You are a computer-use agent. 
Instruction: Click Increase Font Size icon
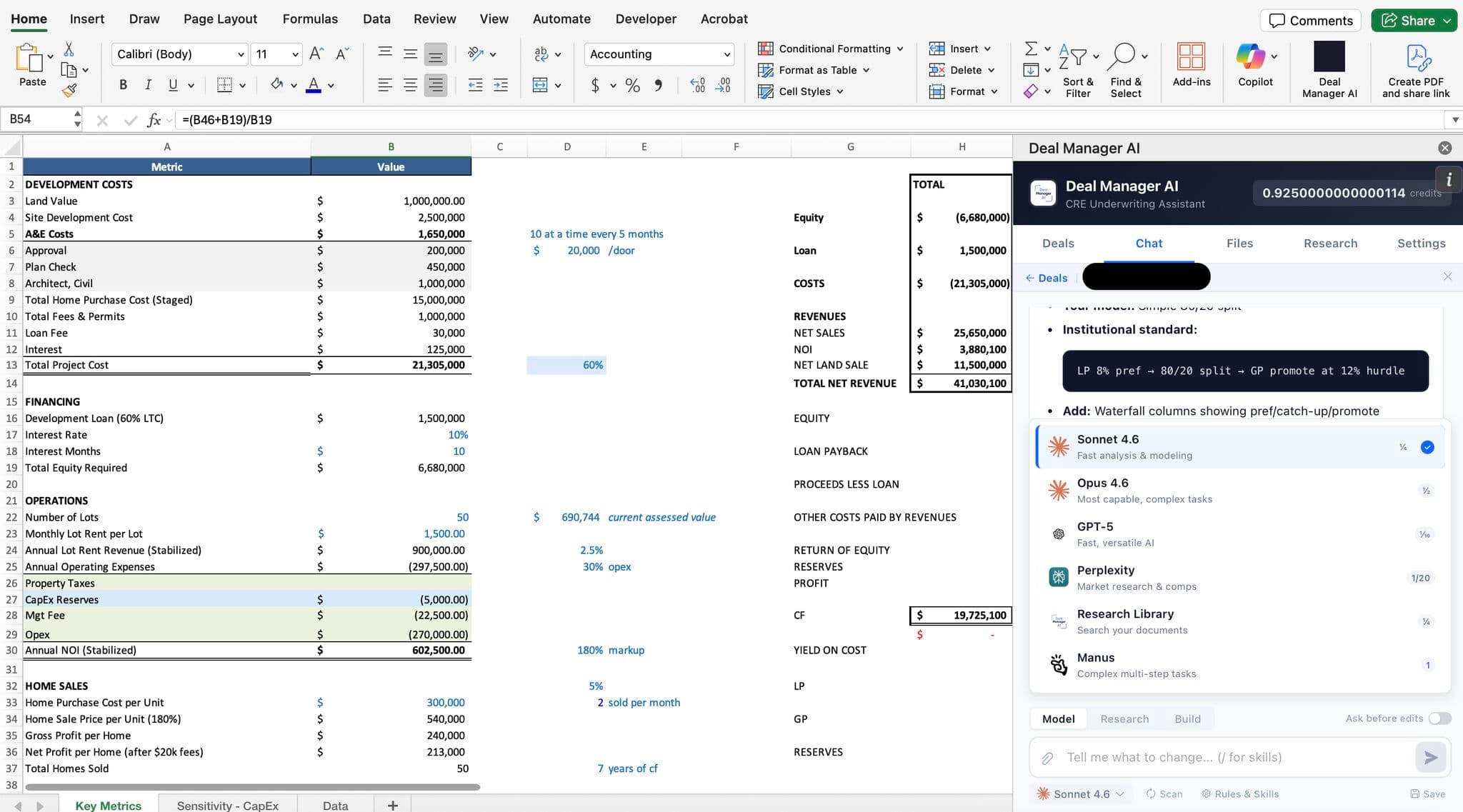pyautogui.click(x=316, y=54)
